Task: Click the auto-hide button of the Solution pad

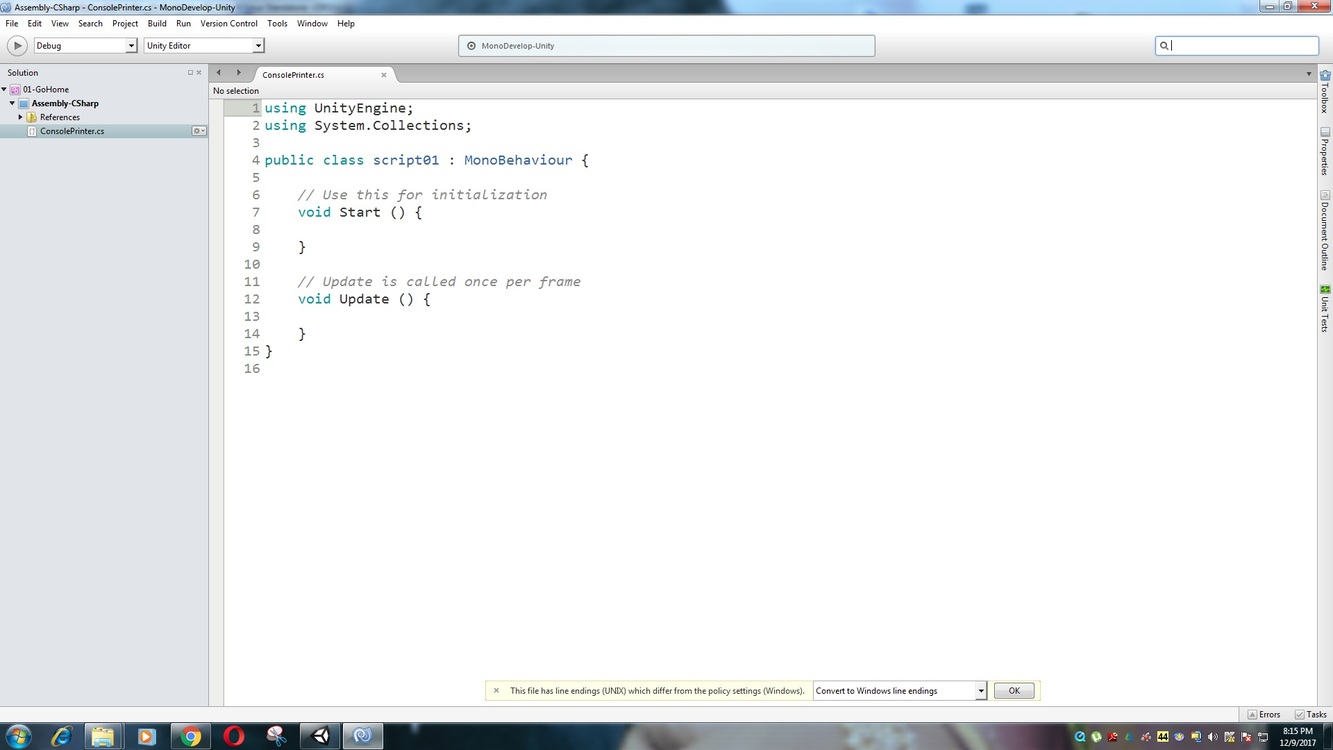Action: [190, 73]
